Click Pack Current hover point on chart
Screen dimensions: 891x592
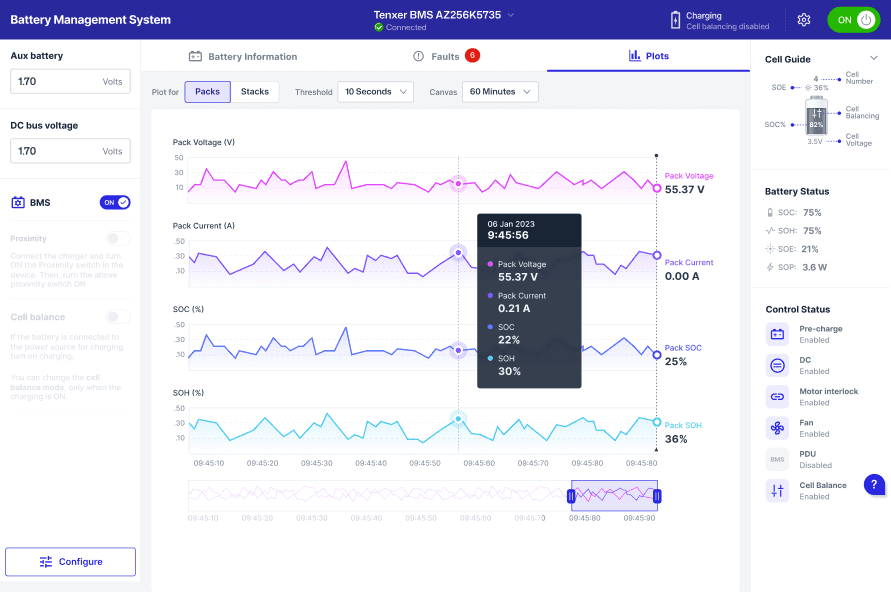pyautogui.click(x=458, y=253)
